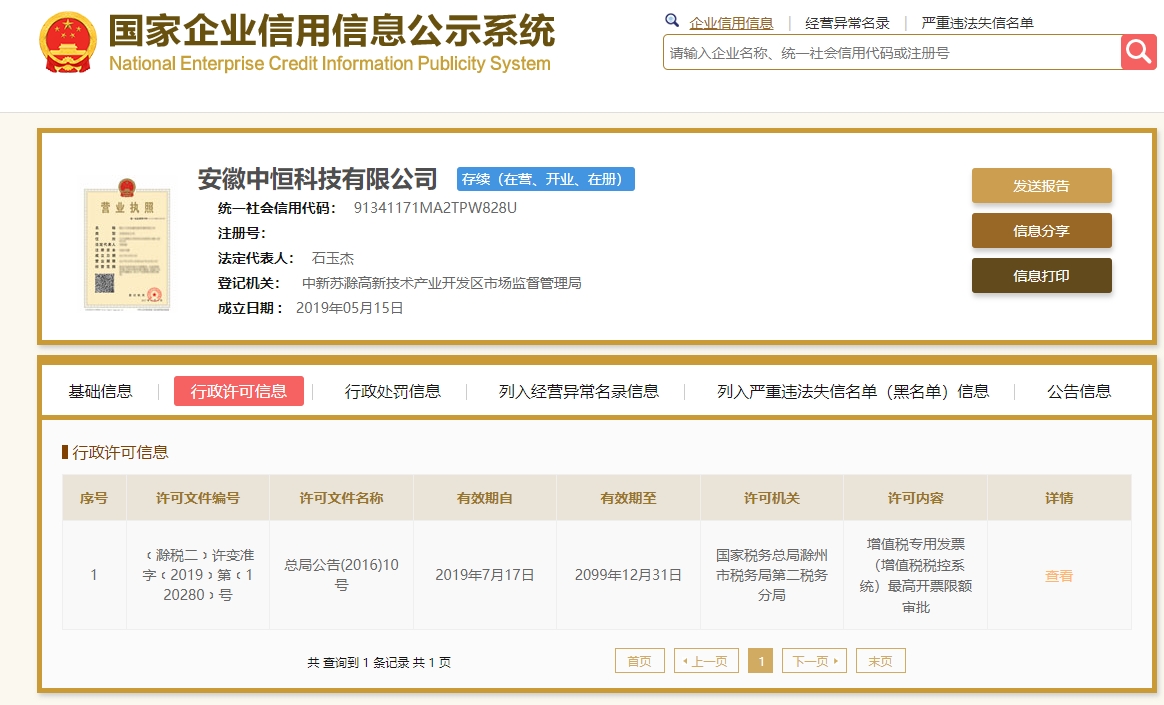1164x705 pixels.
Task: Click the 信息打印 button
Action: point(1042,276)
